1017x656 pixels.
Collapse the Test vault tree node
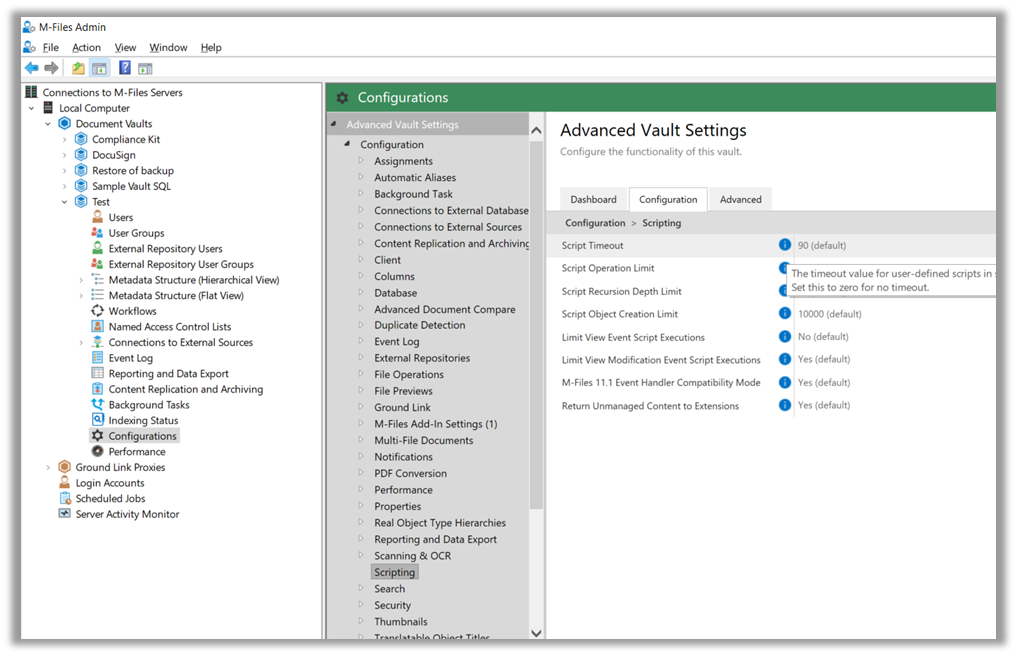click(64, 202)
